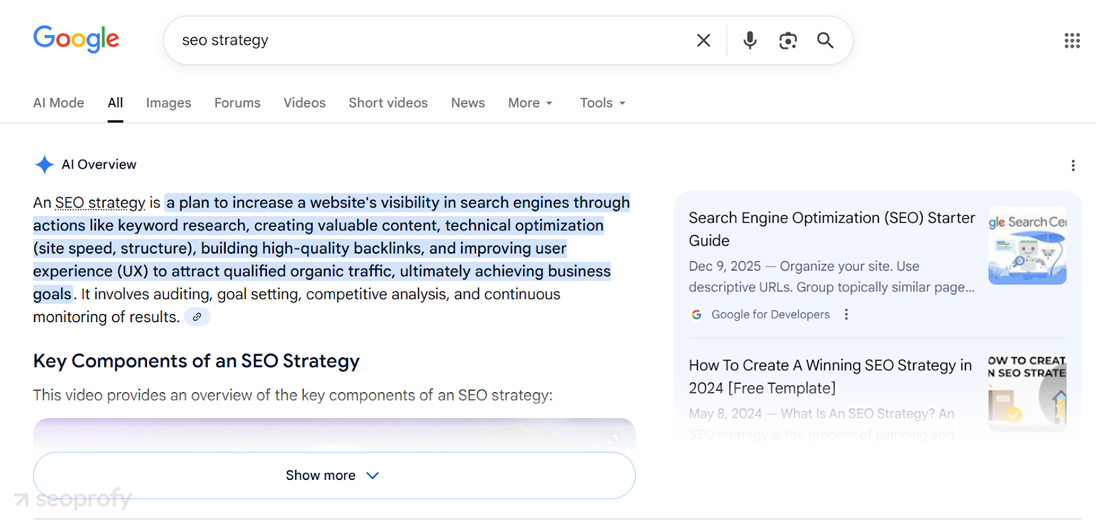Start voice search with the microphone icon
This screenshot has height=523, width=1096.
[750, 41]
